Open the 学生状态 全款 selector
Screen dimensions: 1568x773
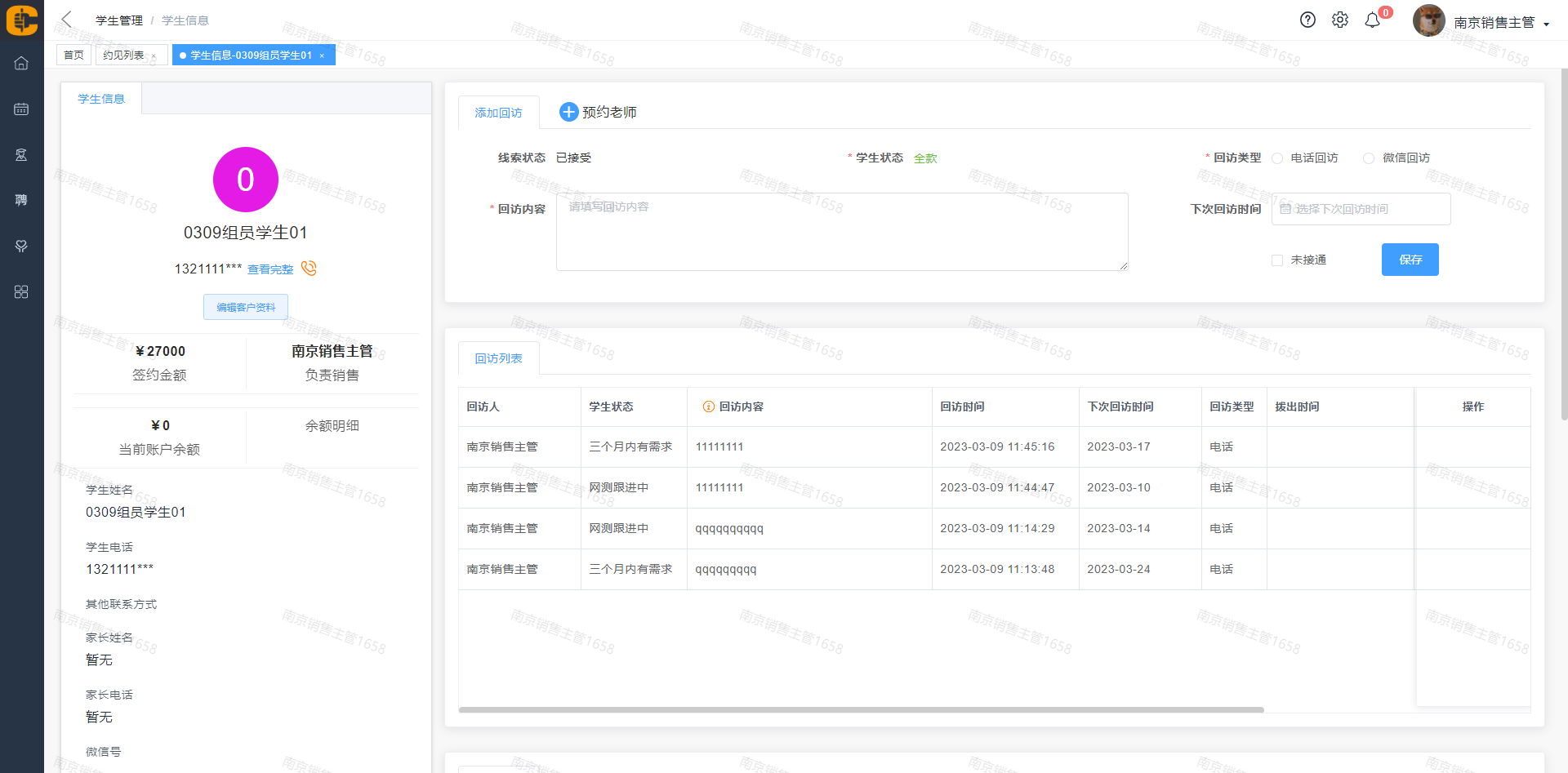tap(925, 158)
